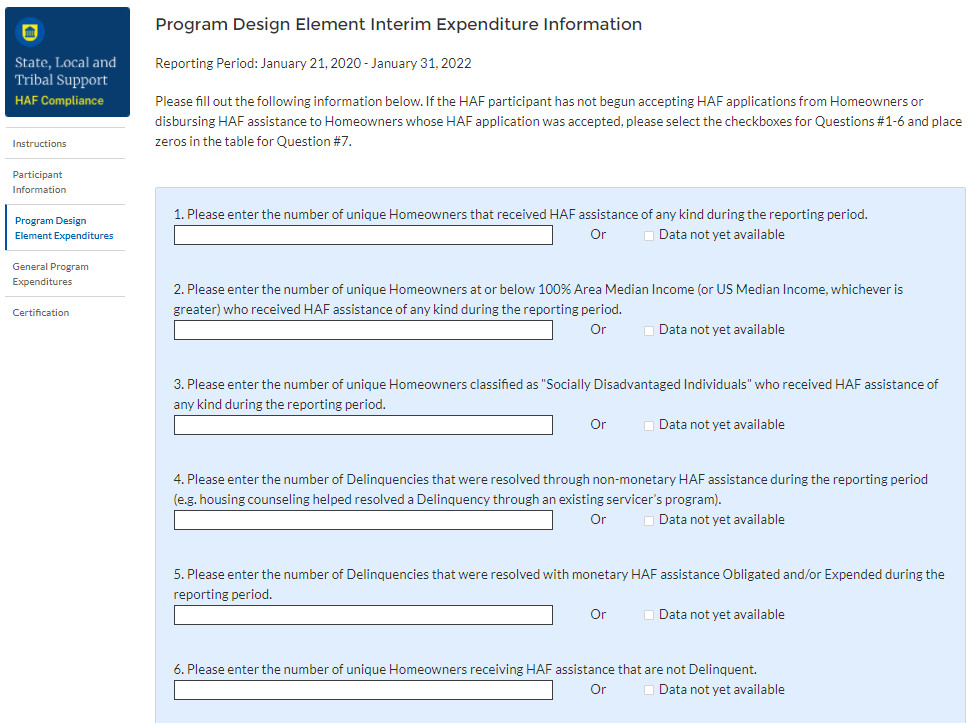Click the 'State, Local and Tribal Support' header
Image resolution: width=975 pixels, height=723 pixels.
coord(65,71)
